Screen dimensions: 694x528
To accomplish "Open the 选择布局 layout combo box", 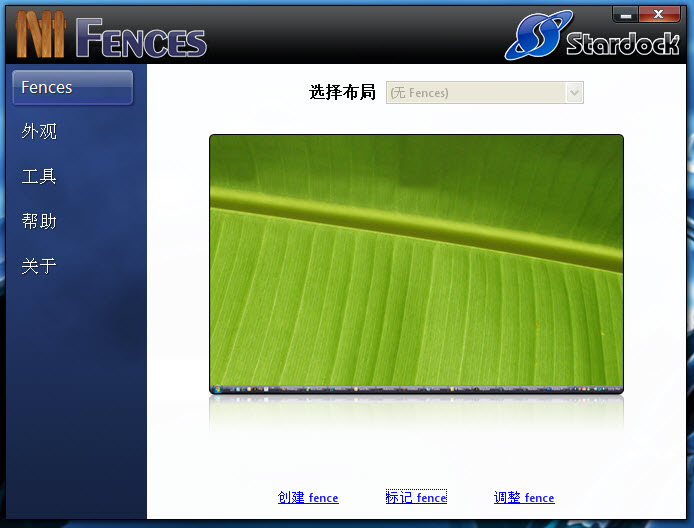I will 475,93.
